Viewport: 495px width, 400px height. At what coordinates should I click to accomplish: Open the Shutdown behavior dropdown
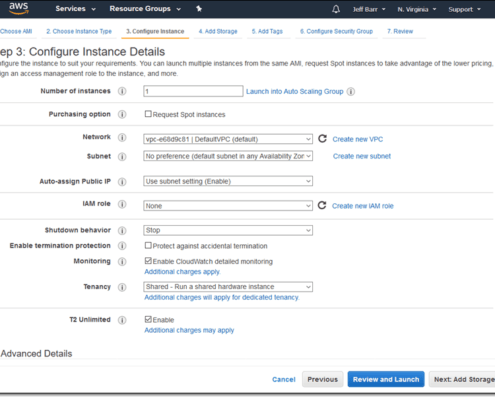point(228,230)
